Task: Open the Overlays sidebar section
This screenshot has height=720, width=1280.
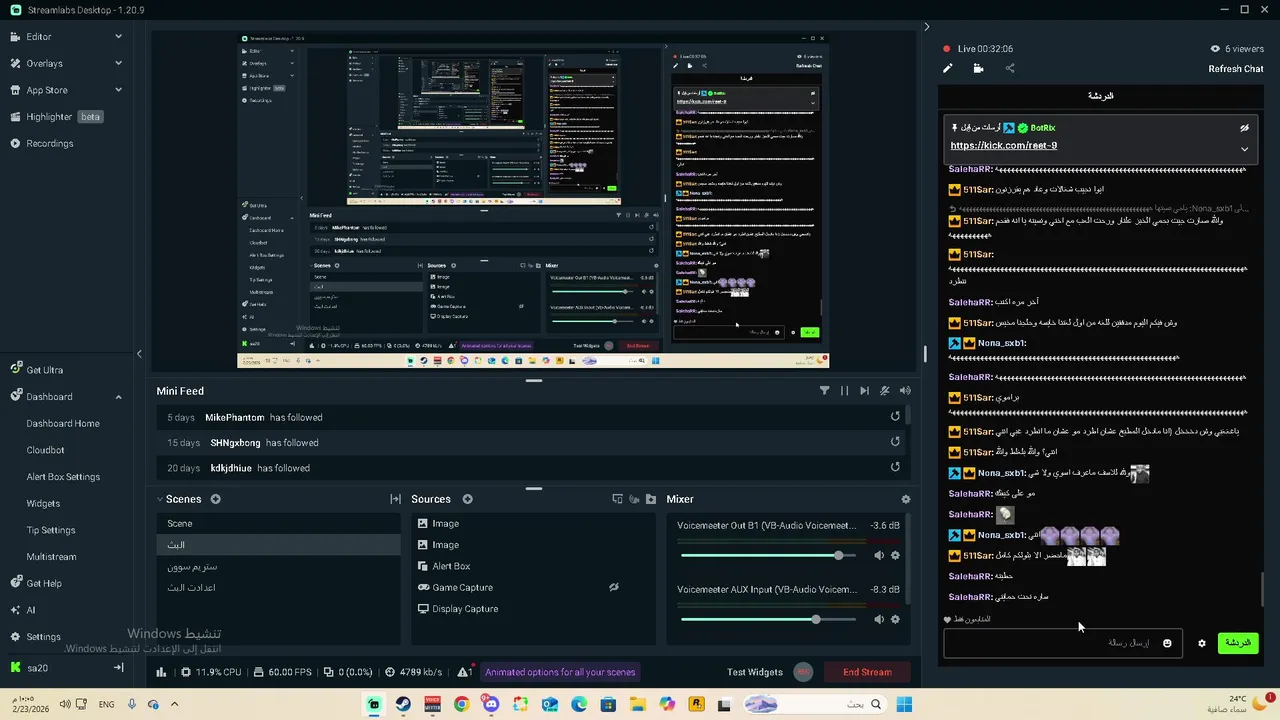Action: (x=44, y=63)
